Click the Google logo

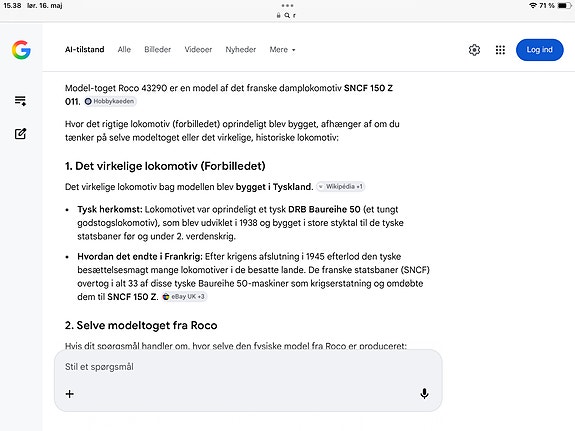click(x=21, y=50)
